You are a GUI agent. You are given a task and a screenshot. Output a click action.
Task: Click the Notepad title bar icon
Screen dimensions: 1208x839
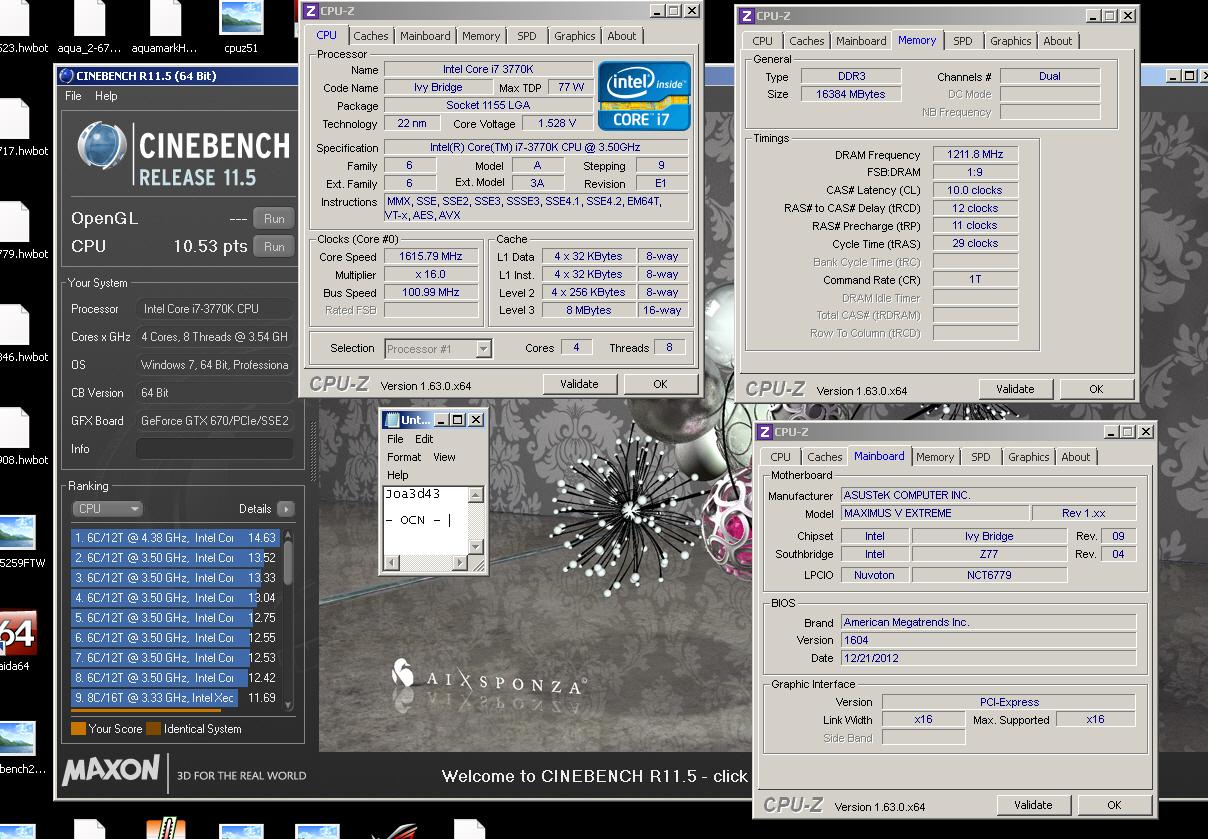(391, 420)
